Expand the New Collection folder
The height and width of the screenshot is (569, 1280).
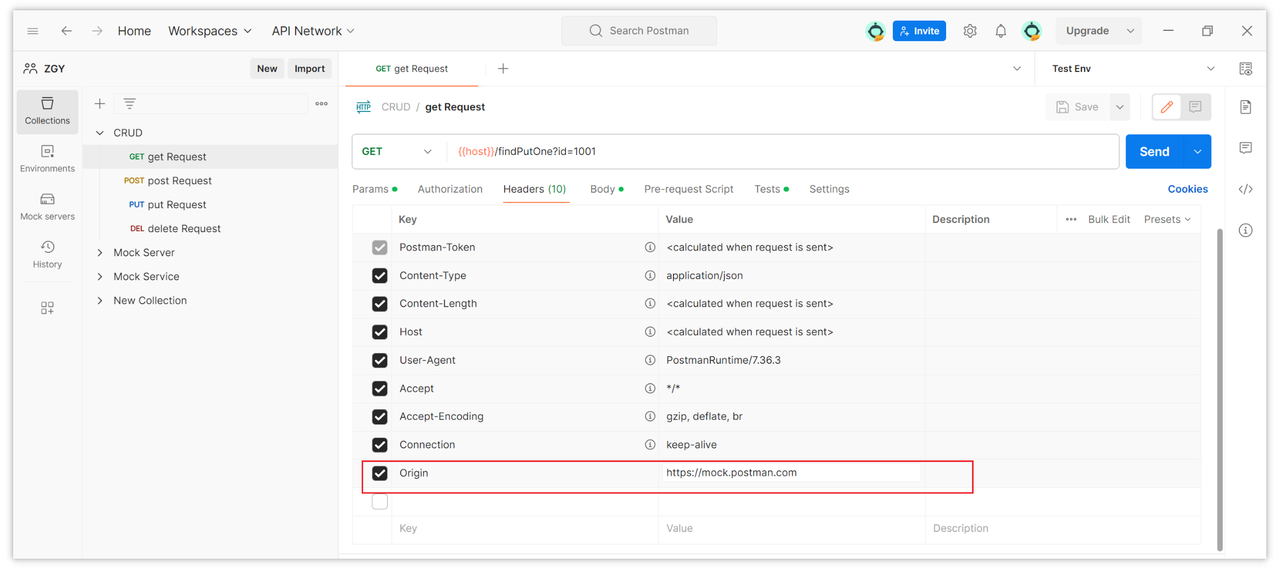(100, 301)
